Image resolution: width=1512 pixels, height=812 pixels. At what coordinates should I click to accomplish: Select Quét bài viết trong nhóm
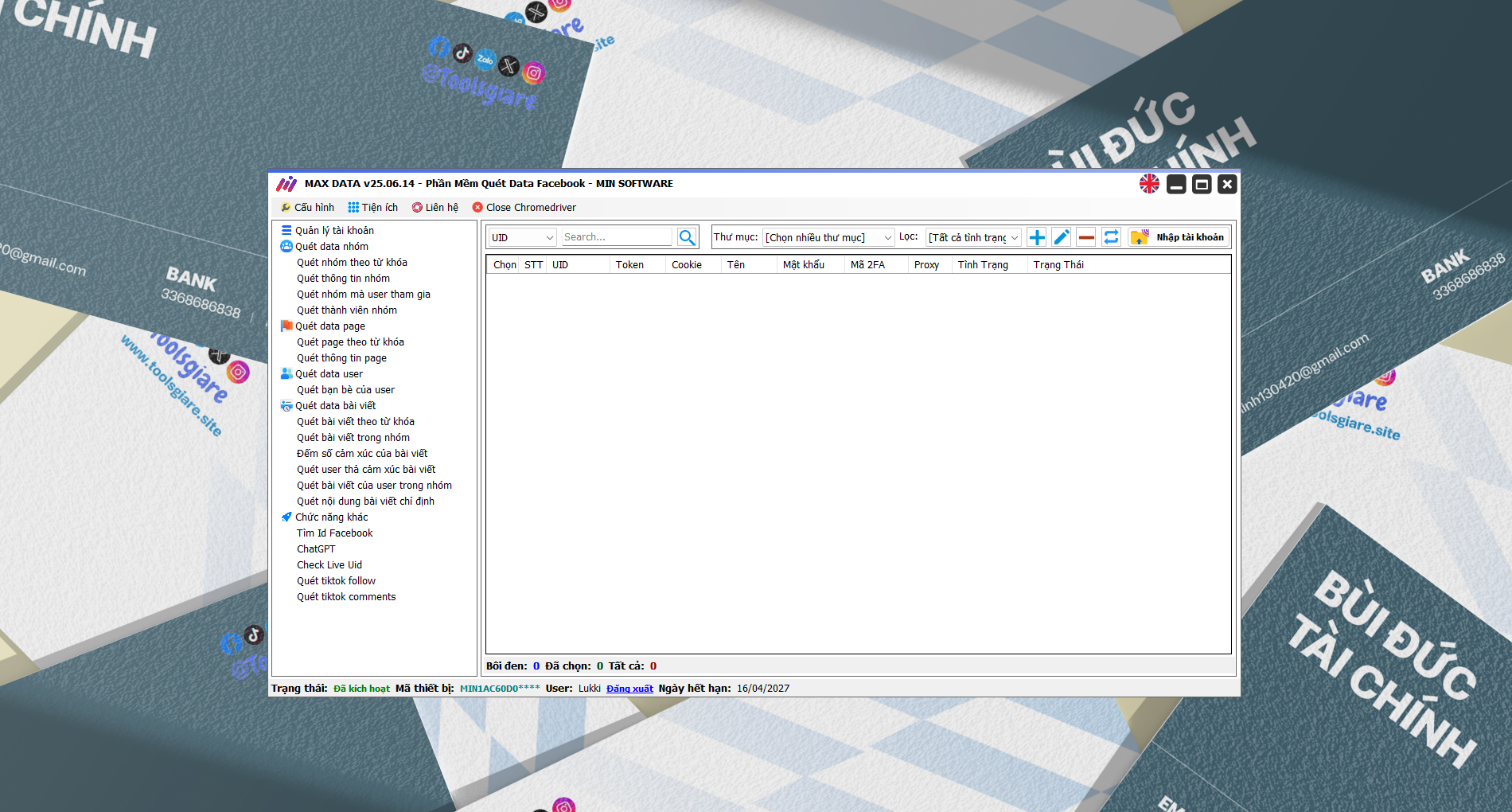[353, 437]
